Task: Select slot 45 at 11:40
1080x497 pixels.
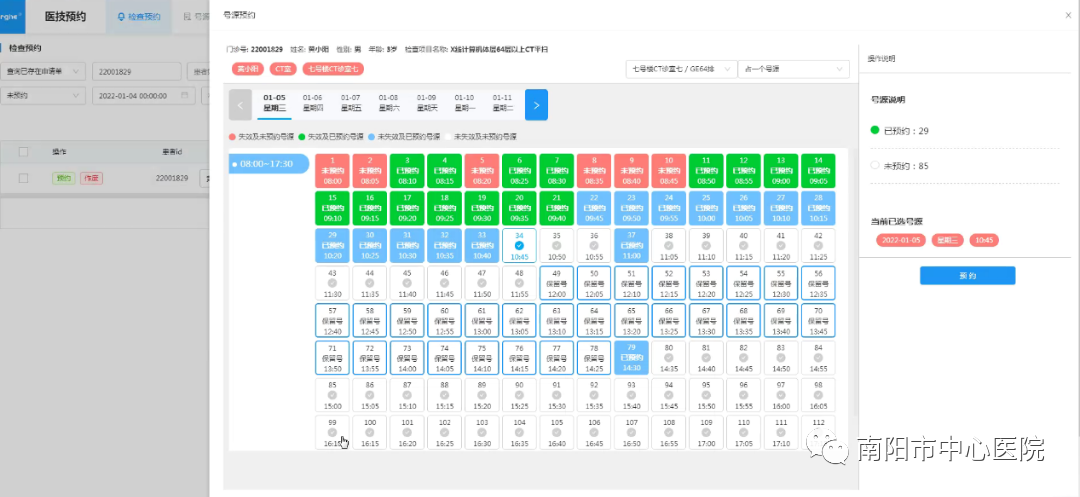Action: (407, 283)
